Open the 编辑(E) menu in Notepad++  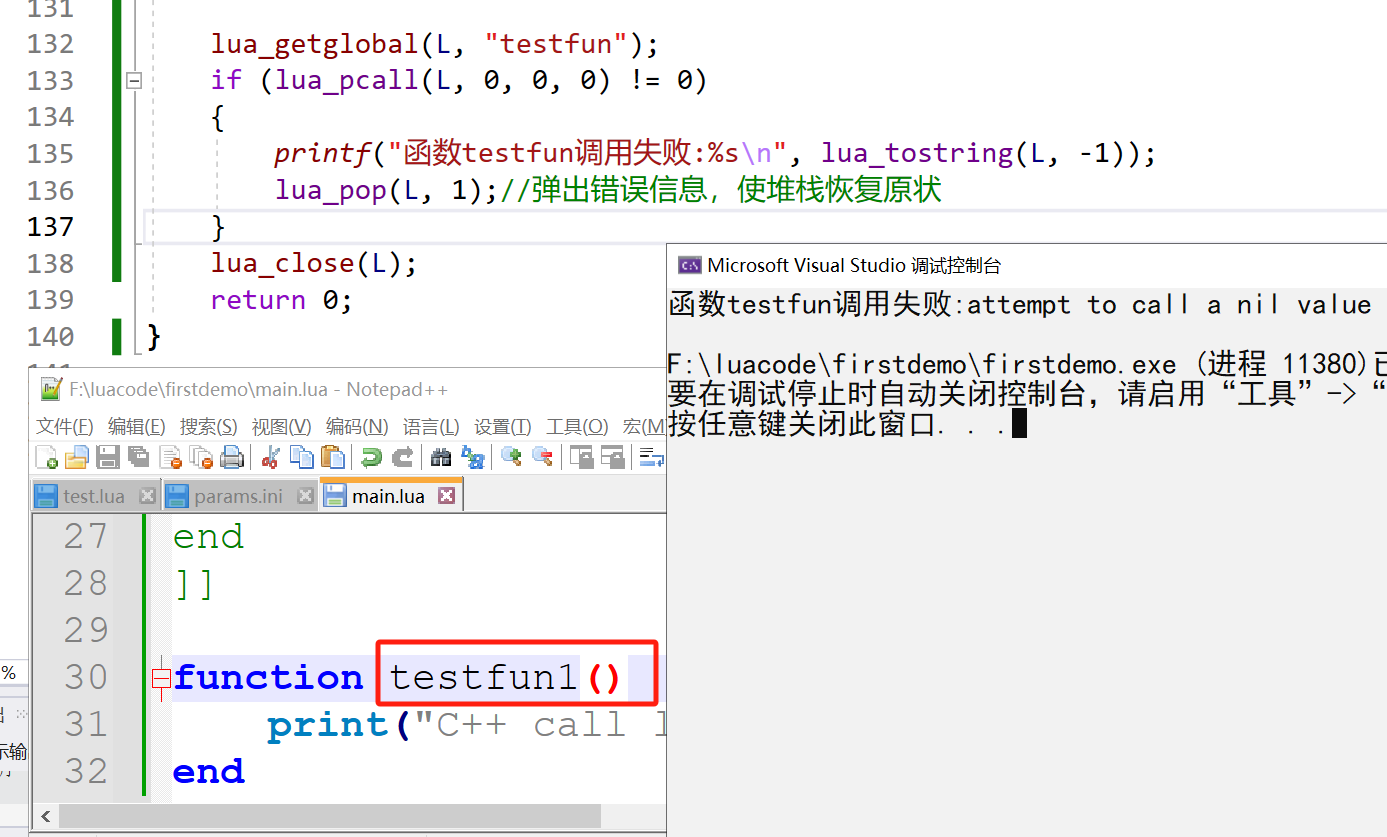pos(137,427)
